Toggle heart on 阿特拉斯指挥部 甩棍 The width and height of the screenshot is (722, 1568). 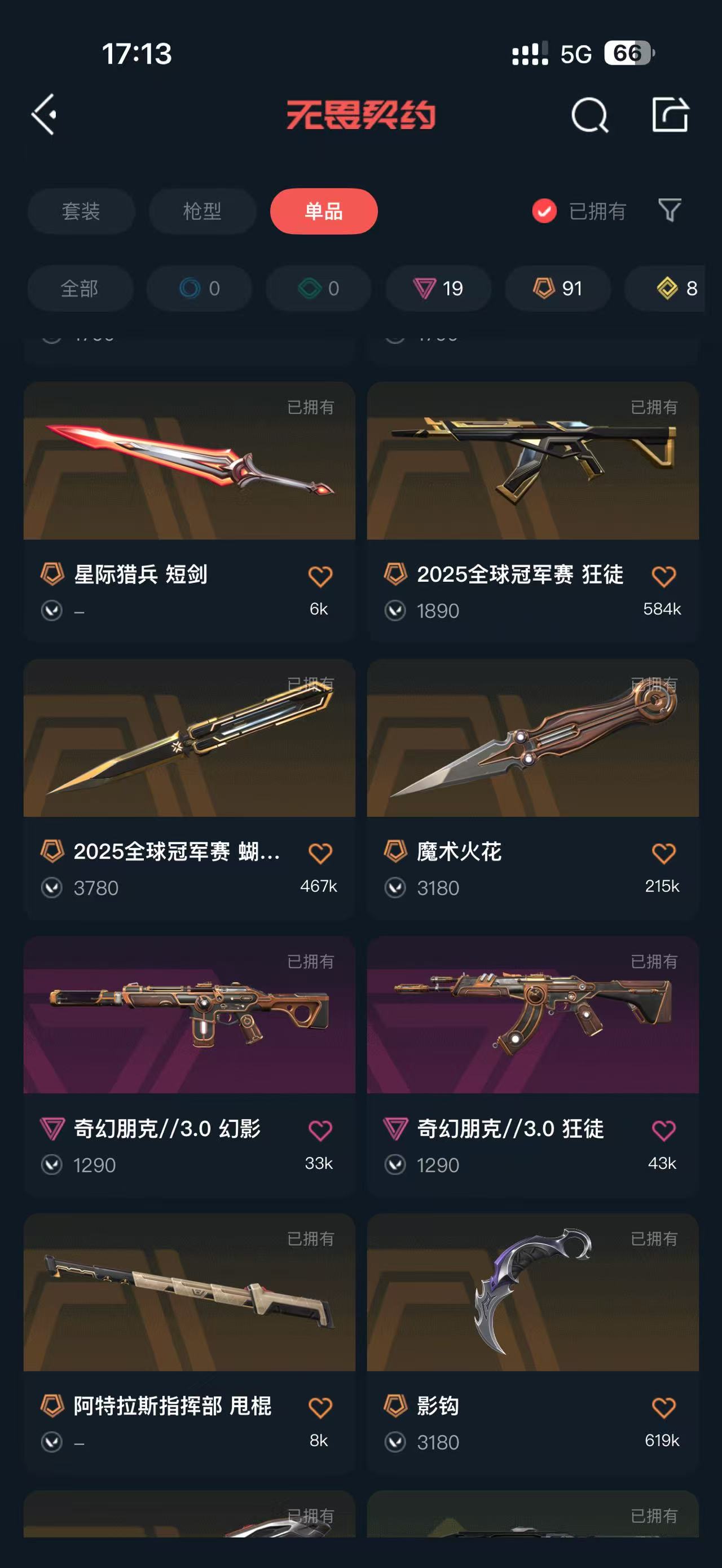pos(320,1407)
